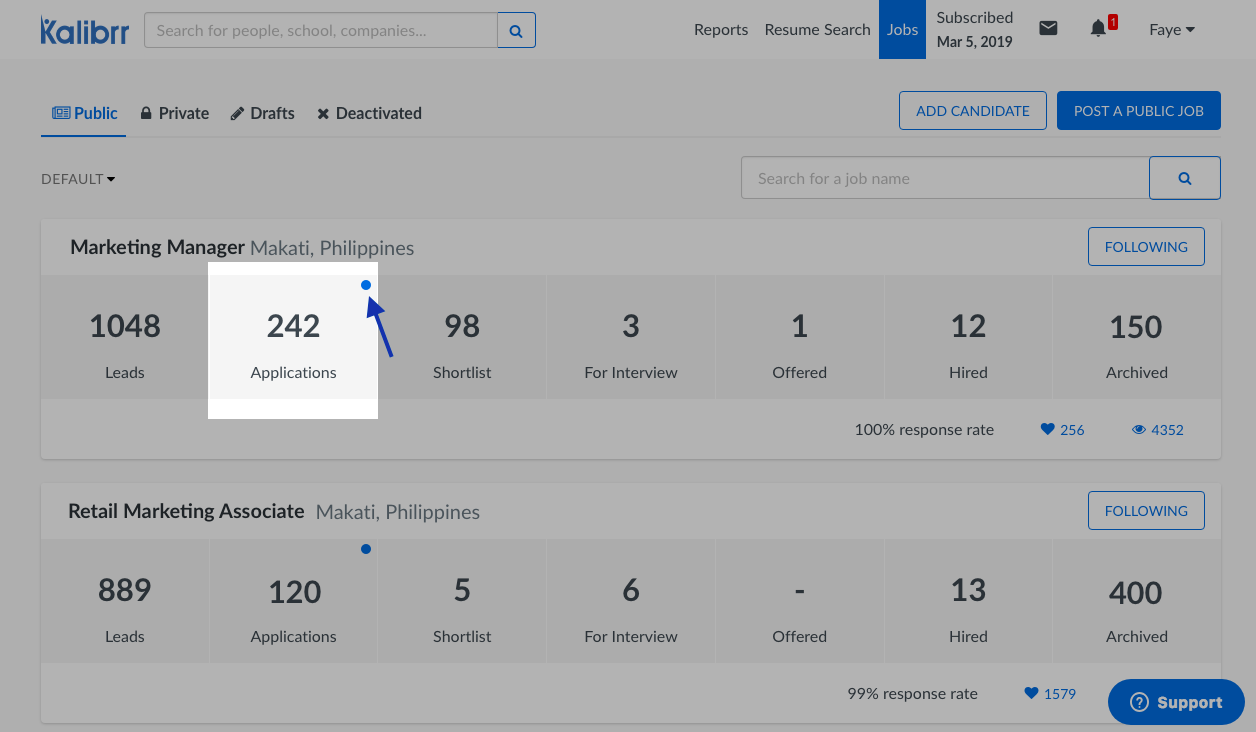
Task: Toggle FOLLOWING on Marketing Manager job
Action: pos(1145,247)
